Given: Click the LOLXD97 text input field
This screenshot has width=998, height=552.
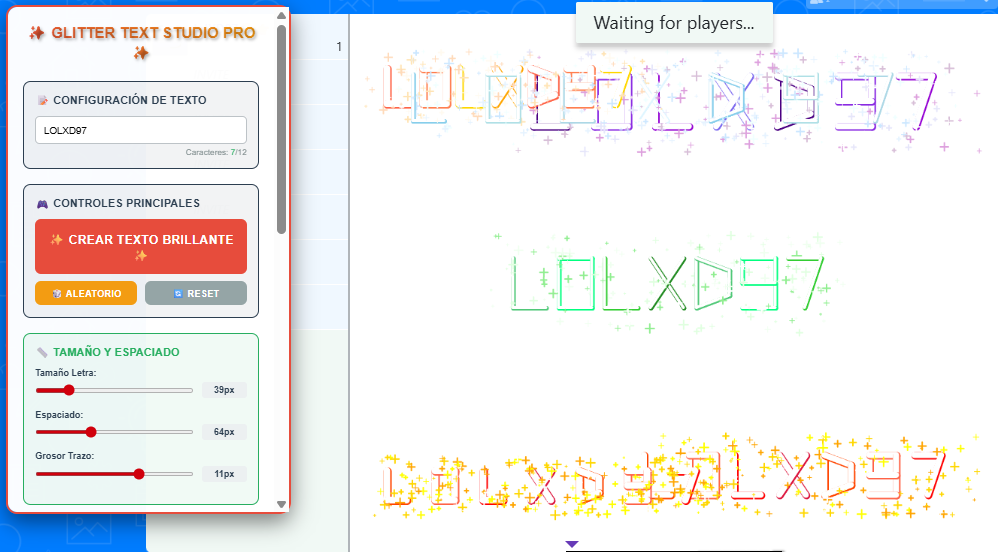Looking at the screenshot, I should pyautogui.click(x=141, y=130).
